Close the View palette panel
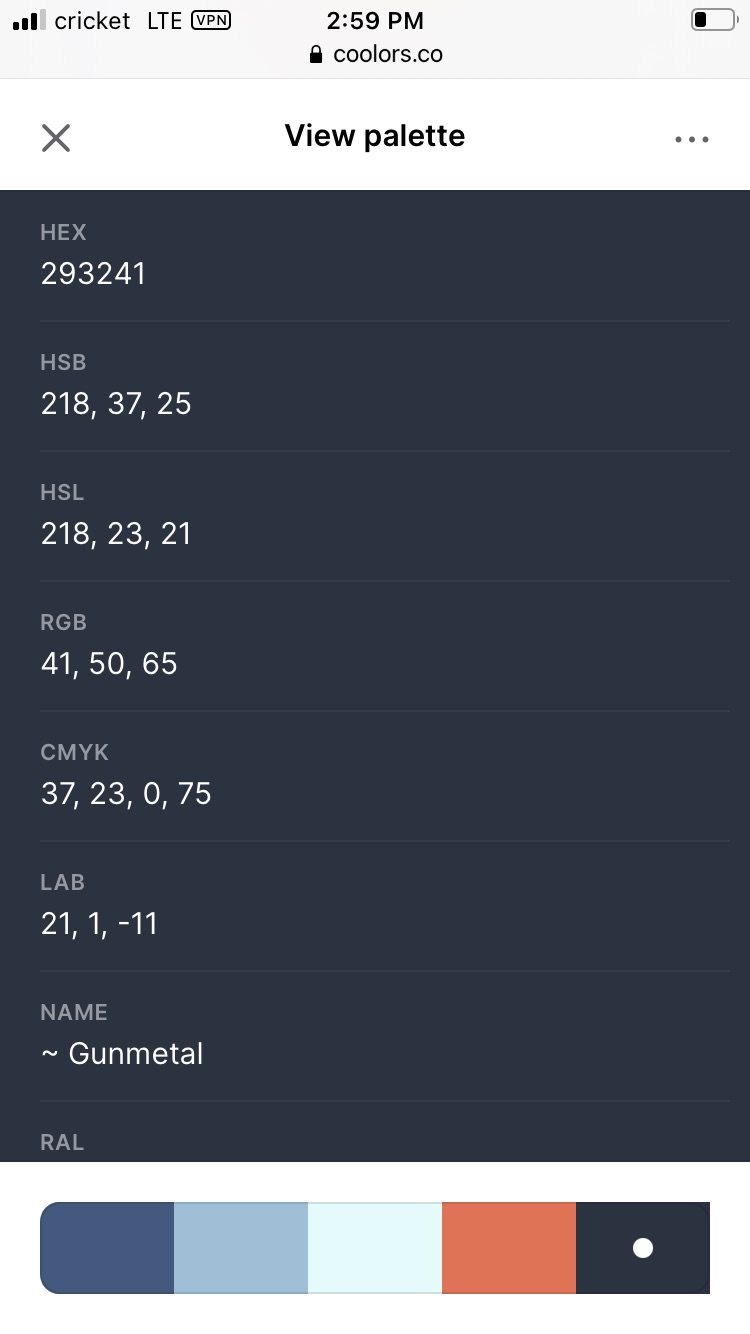Viewport: 750px width, 1334px height. point(56,137)
